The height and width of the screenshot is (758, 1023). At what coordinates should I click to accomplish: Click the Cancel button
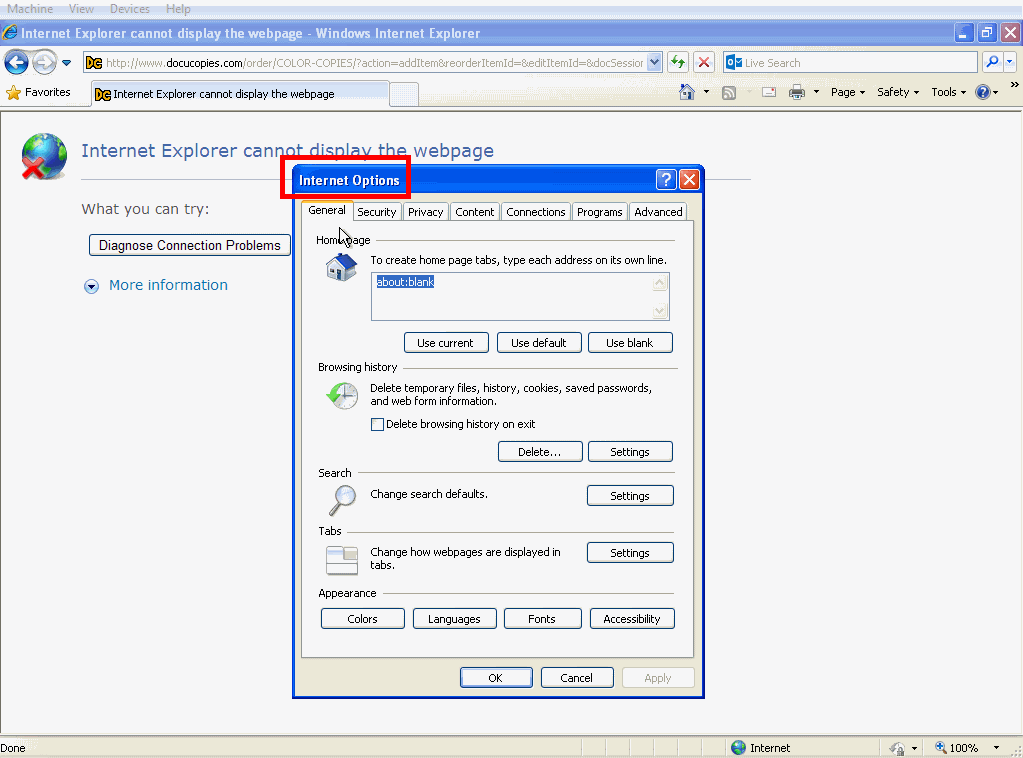click(577, 678)
